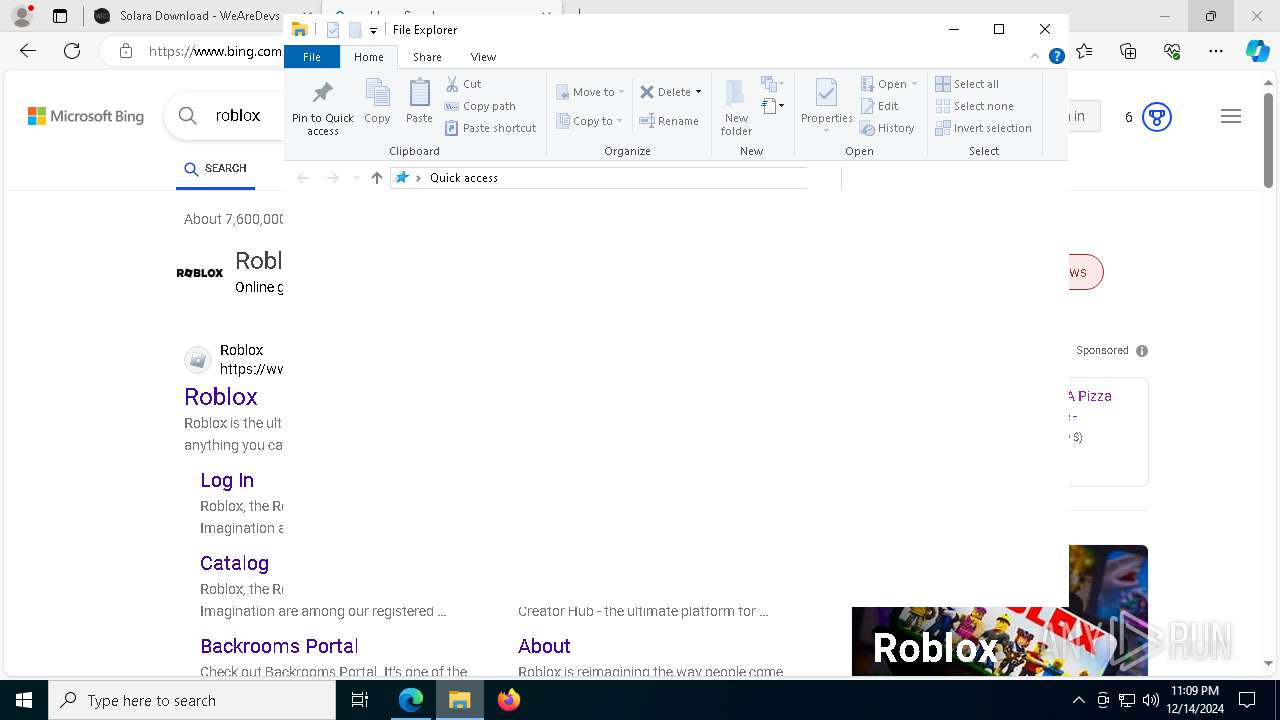The width and height of the screenshot is (1280, 720).
Task: Switch to the Share ribbon tab
Action: pos(427,57)
